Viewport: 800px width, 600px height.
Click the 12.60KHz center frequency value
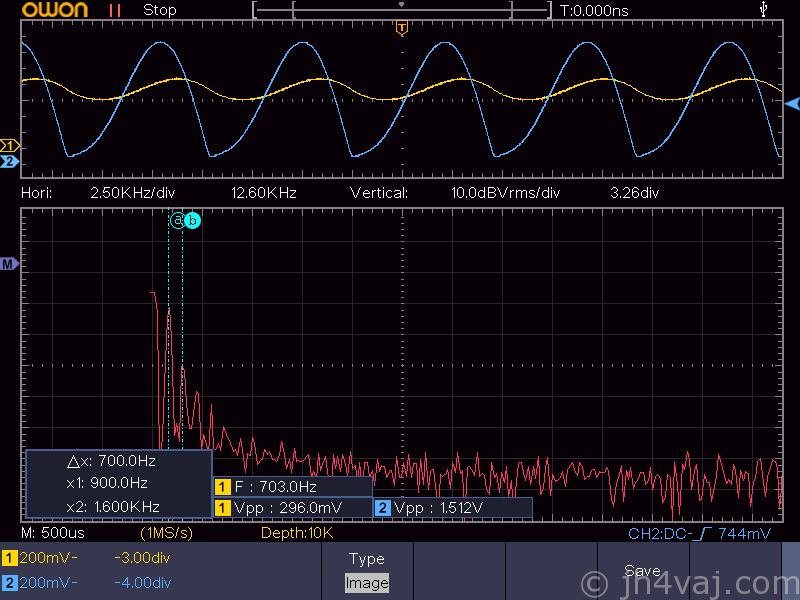264,192
